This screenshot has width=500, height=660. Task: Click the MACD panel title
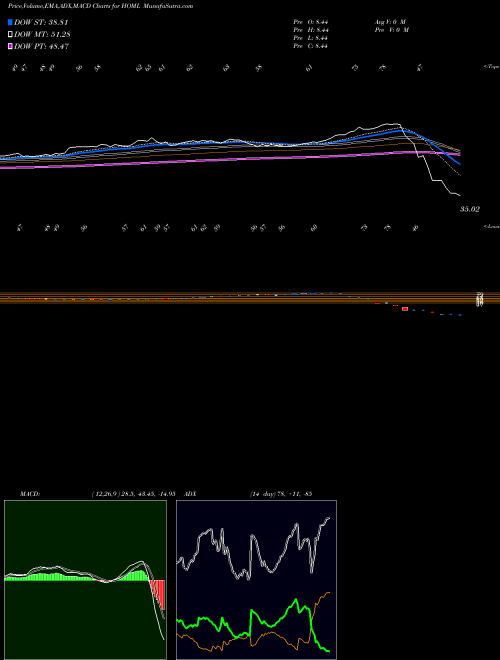point(30,493)
